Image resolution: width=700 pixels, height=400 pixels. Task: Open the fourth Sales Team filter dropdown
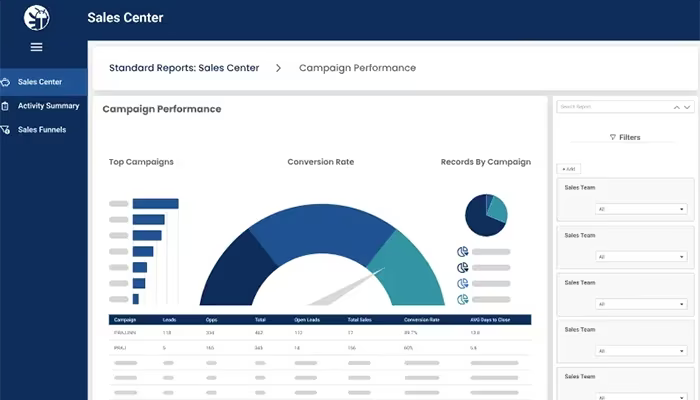(x=641, y=351)
